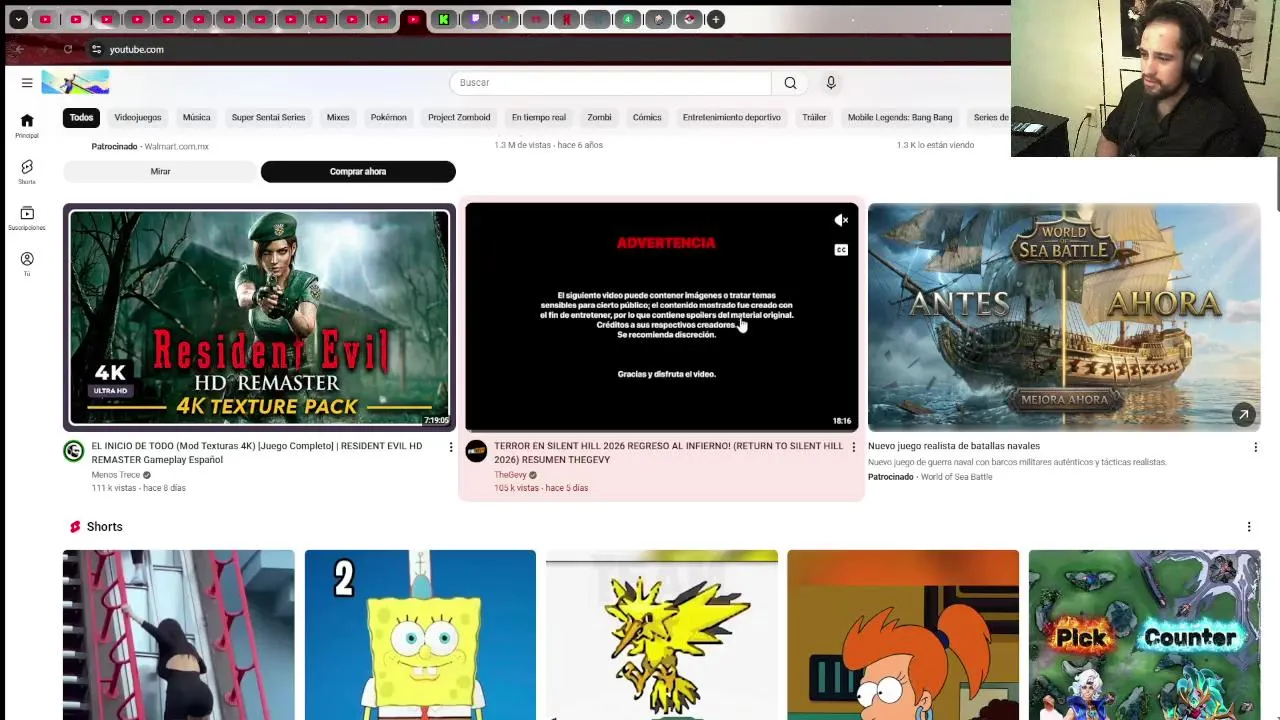Open the Futurama Fry Short thumbnail

[x=903, y=635]
